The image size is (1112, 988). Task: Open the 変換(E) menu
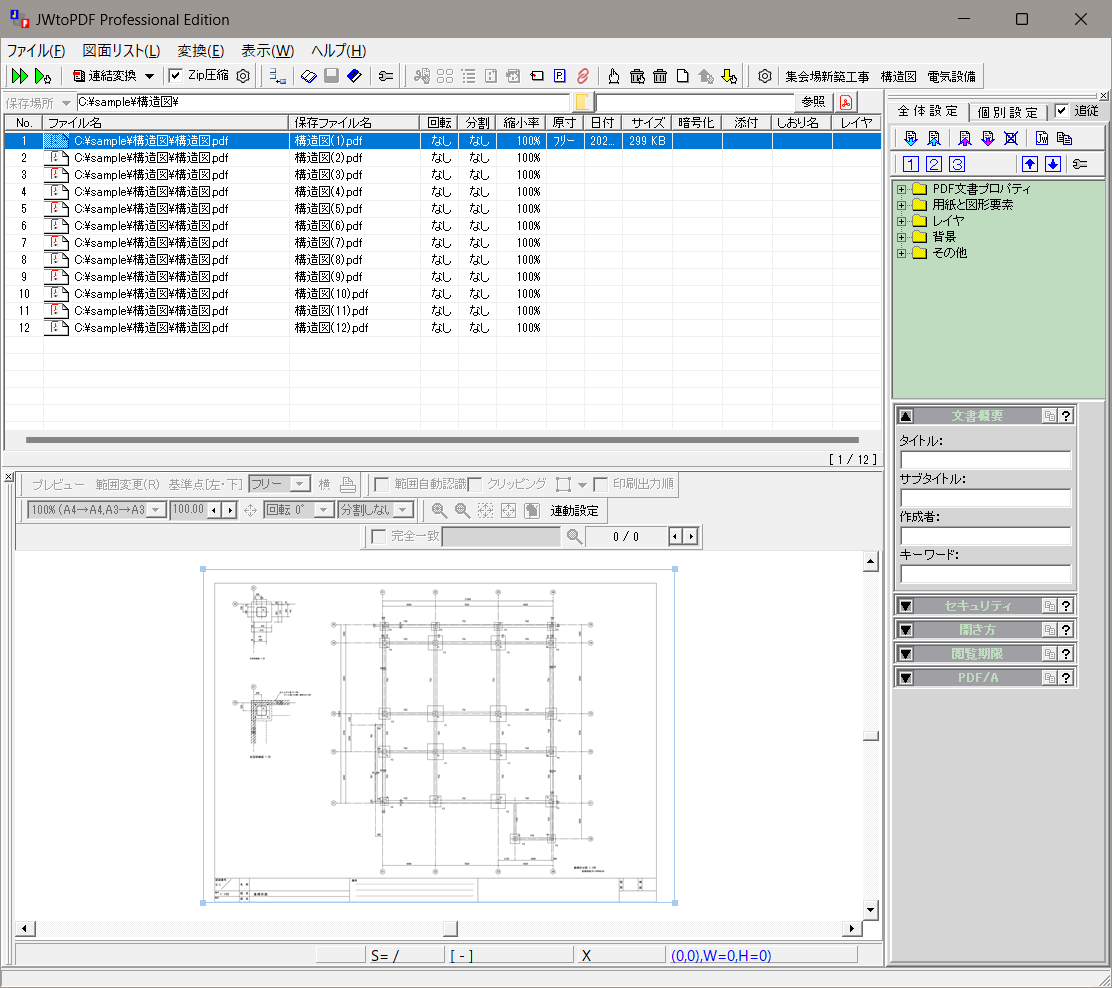click(x=200, y=51)
